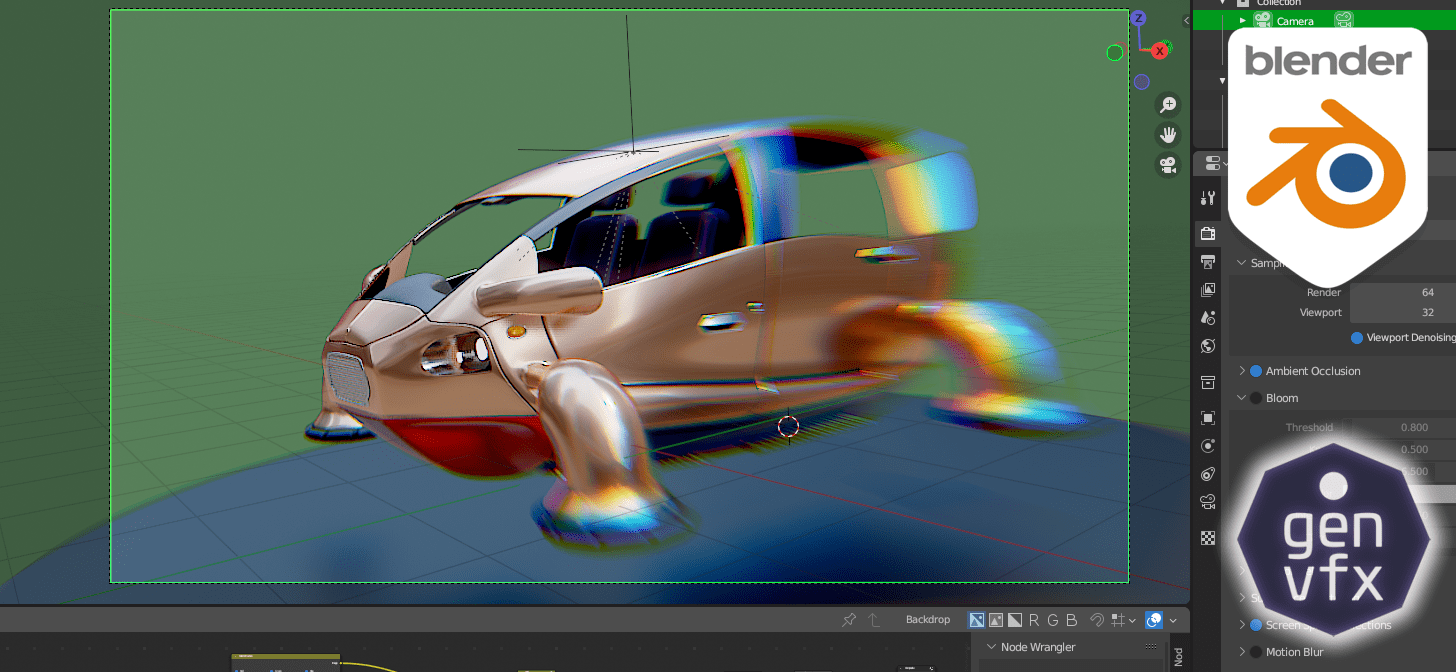Open the snap node element dropdown
The image size is (1456, 672).
pos(1124,620)
